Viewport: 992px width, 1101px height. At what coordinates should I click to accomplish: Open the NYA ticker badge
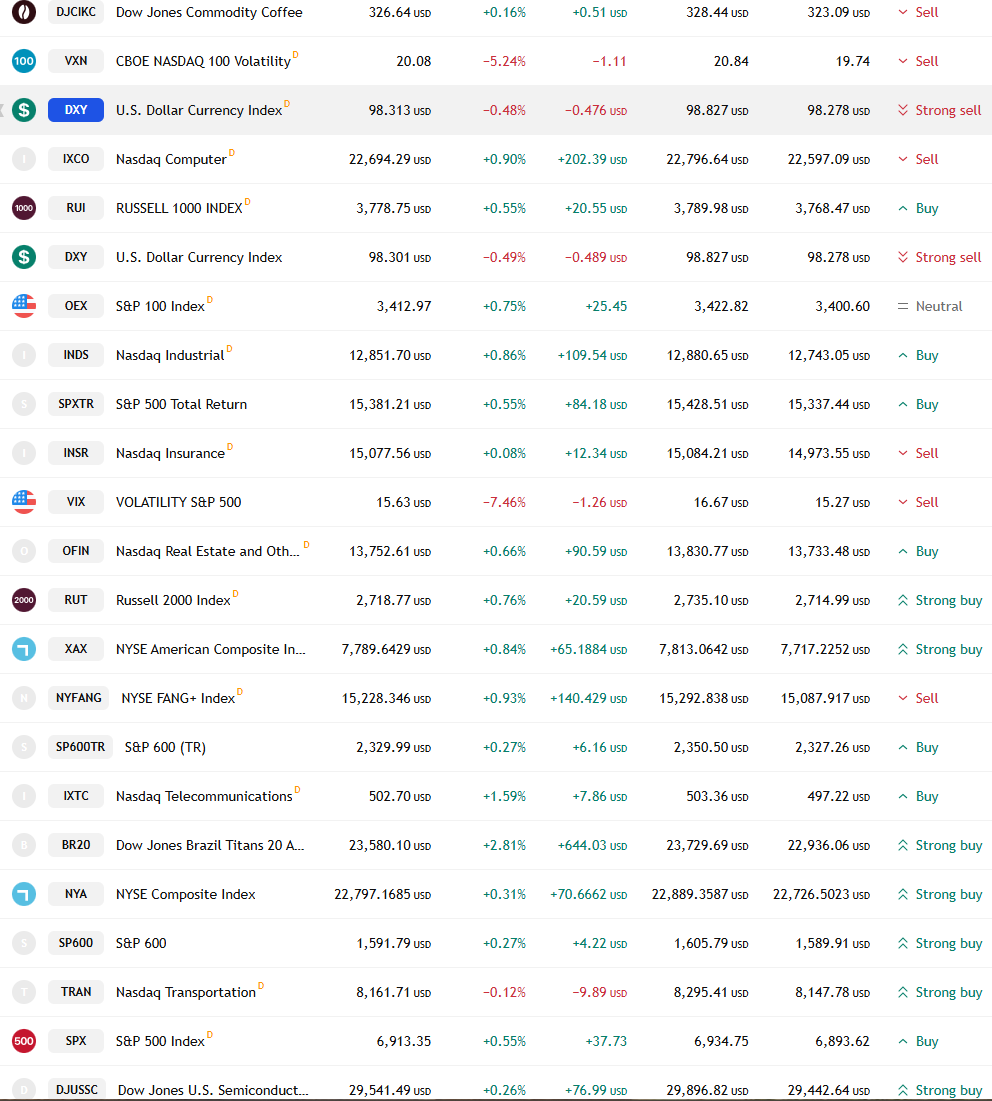[76, 894]
